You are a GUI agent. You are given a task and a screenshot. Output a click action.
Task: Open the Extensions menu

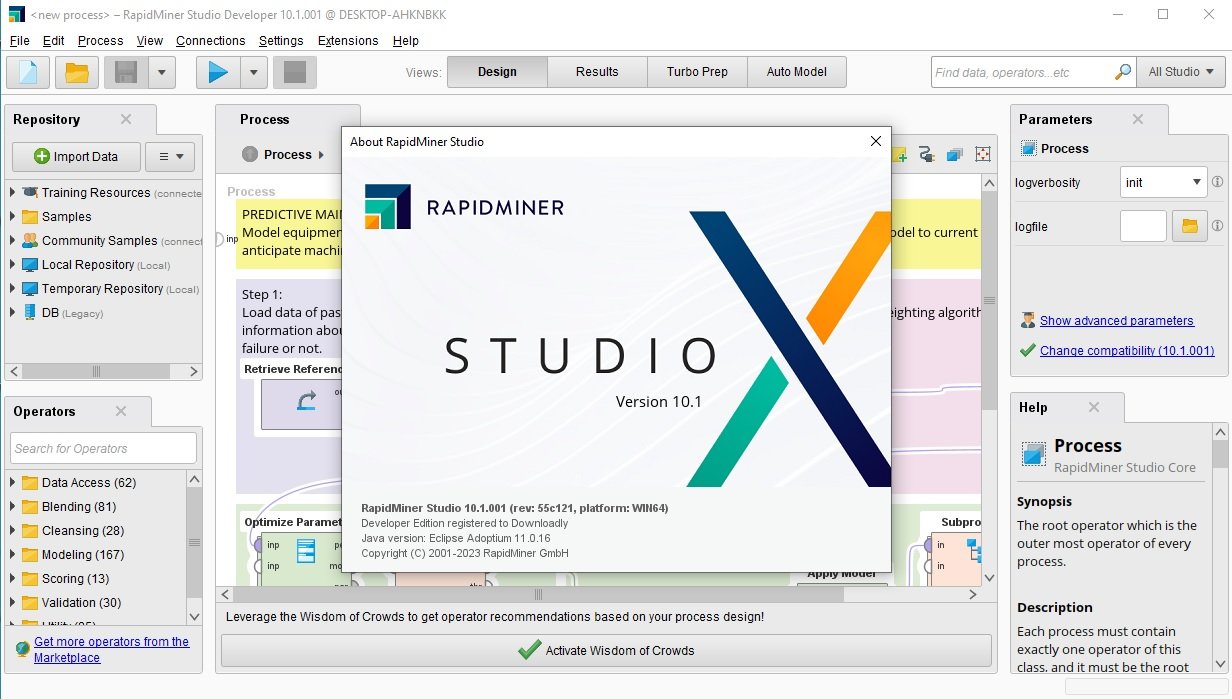click(x=348, y=41)
